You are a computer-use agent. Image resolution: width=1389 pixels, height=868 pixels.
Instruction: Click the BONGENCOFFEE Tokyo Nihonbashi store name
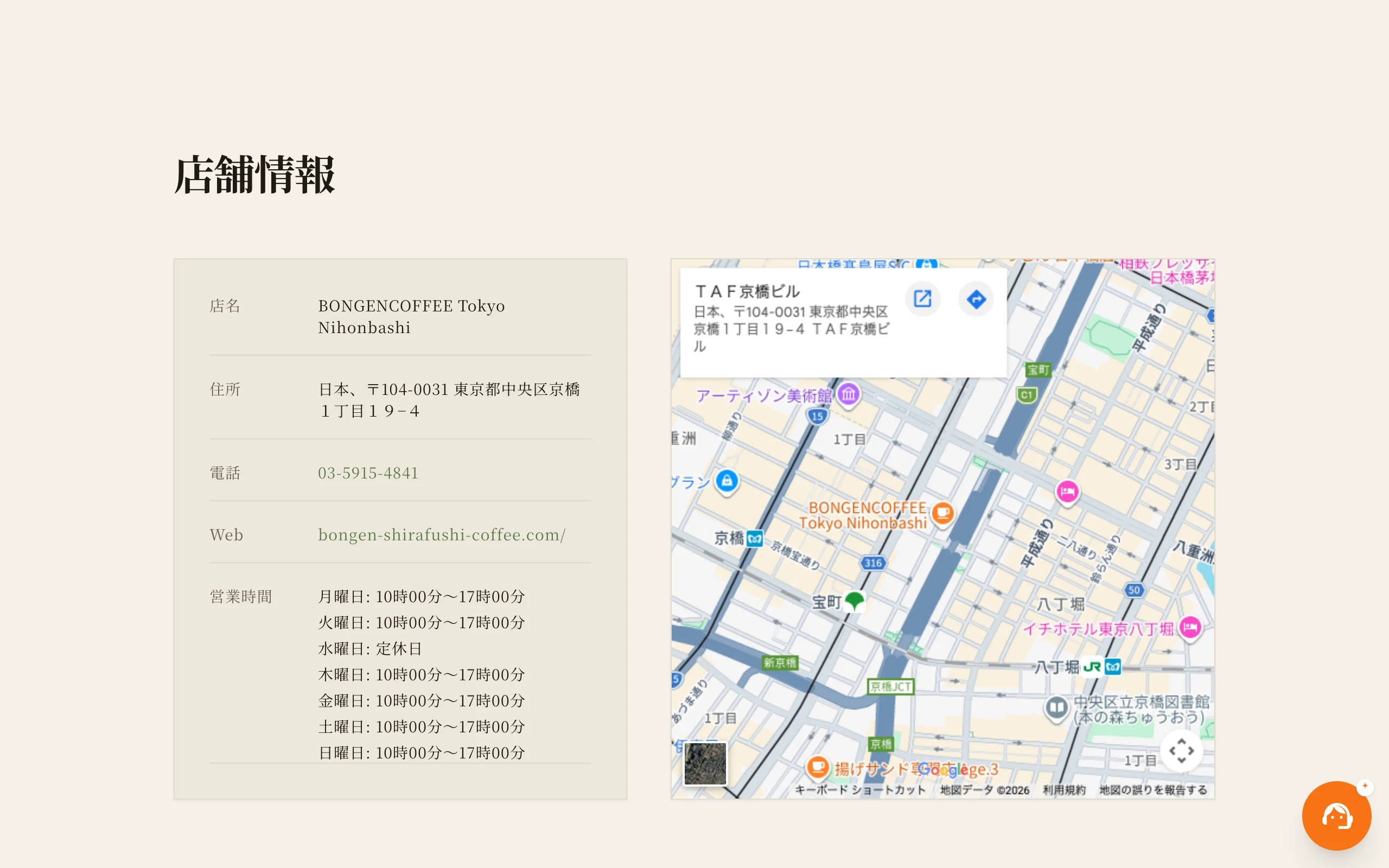click(x=411, y=317)
